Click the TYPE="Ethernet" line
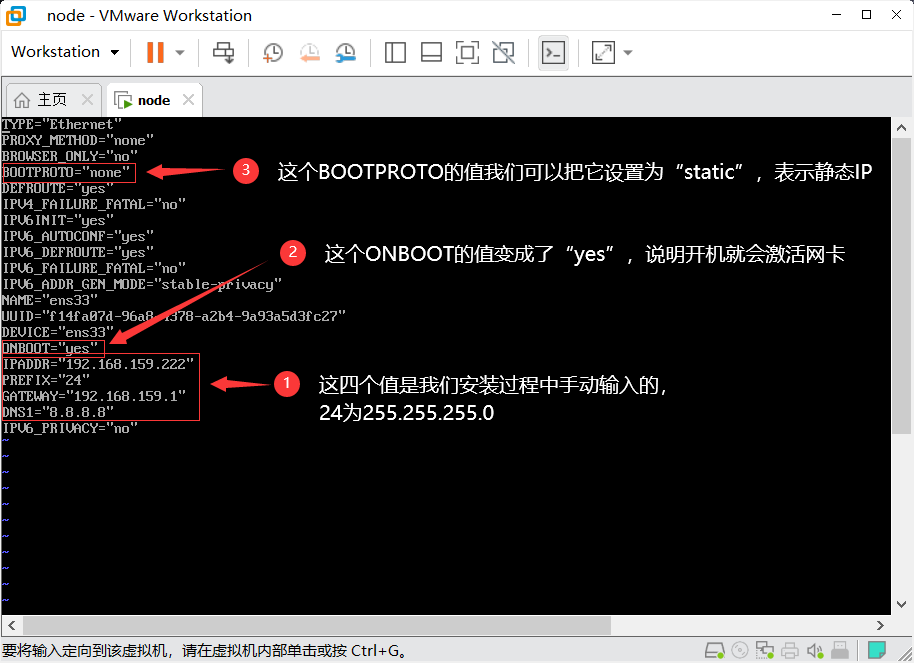This screenshot has width=914, height=663. [61, 125]
